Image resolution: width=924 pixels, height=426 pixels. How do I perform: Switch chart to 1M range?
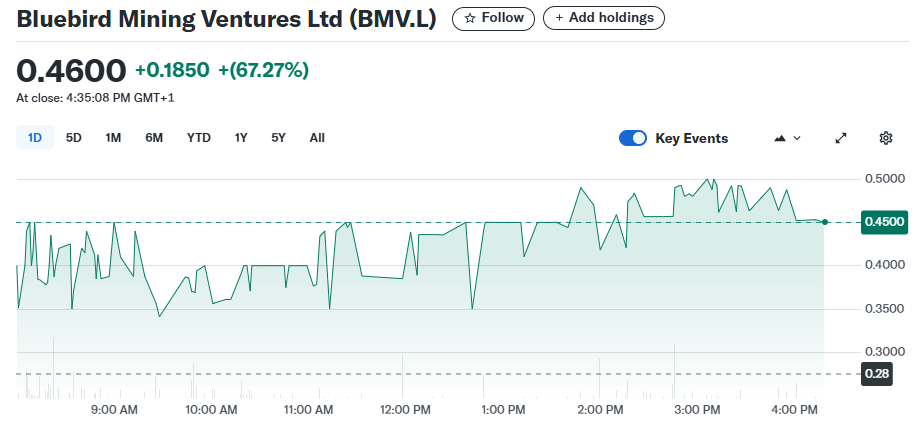pos(113,138)
